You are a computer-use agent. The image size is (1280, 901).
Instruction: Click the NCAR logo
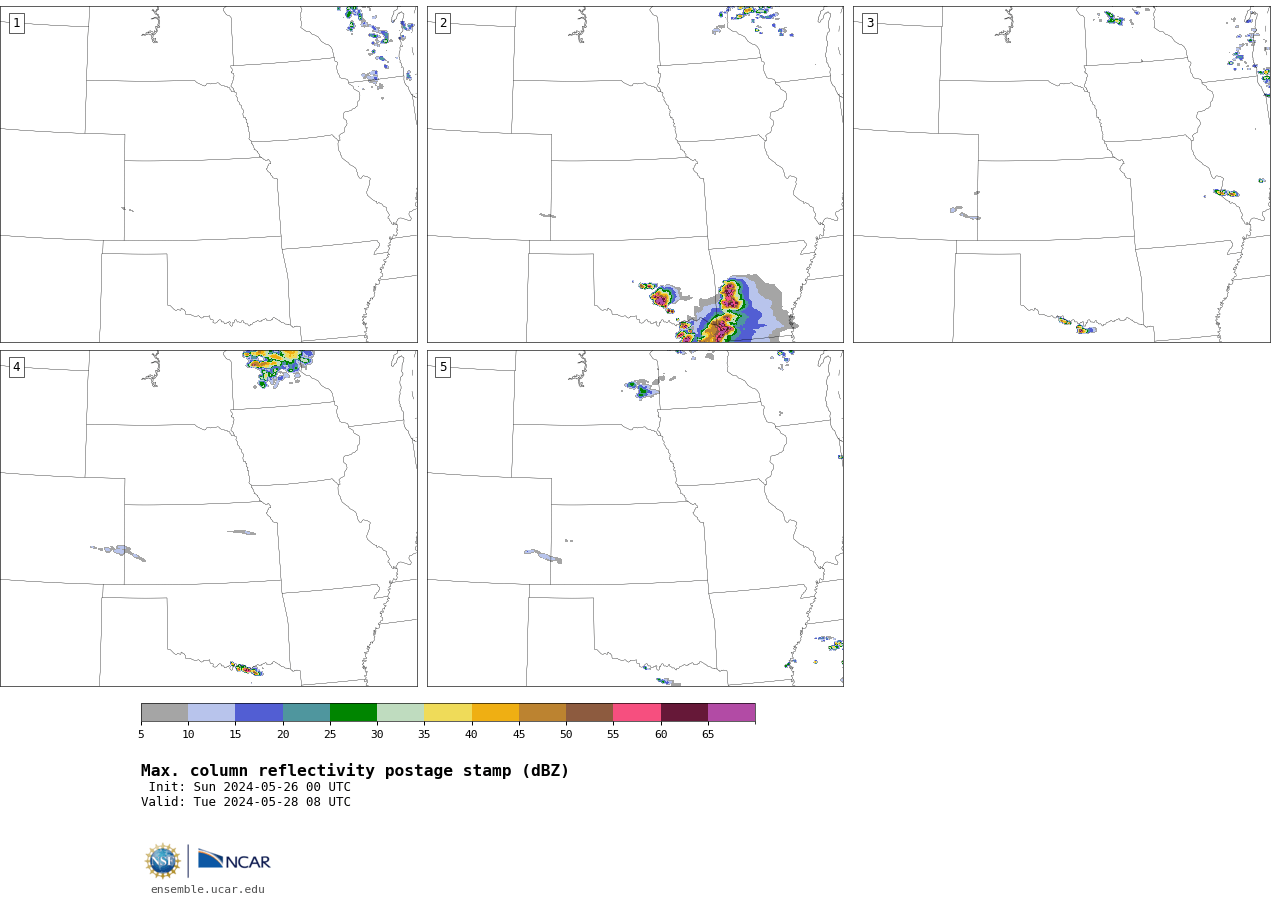[x=234, y=860]
